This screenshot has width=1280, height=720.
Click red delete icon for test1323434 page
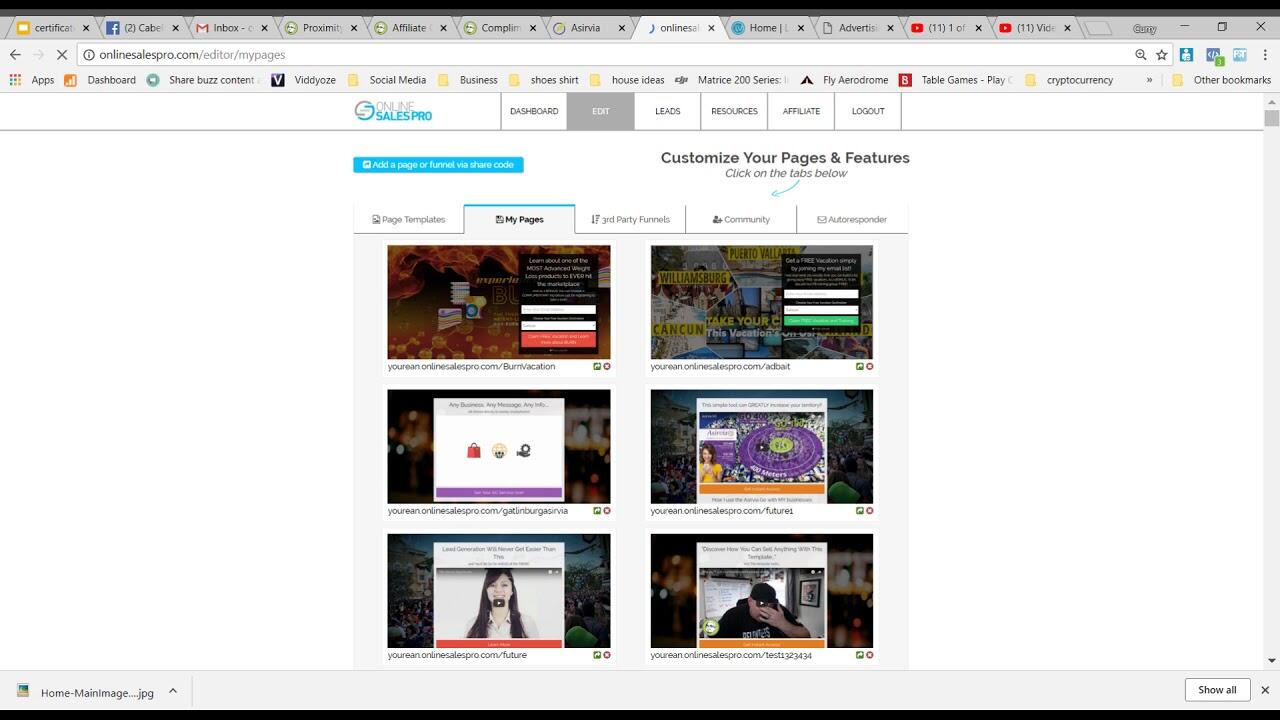click(x=869, y=656)
